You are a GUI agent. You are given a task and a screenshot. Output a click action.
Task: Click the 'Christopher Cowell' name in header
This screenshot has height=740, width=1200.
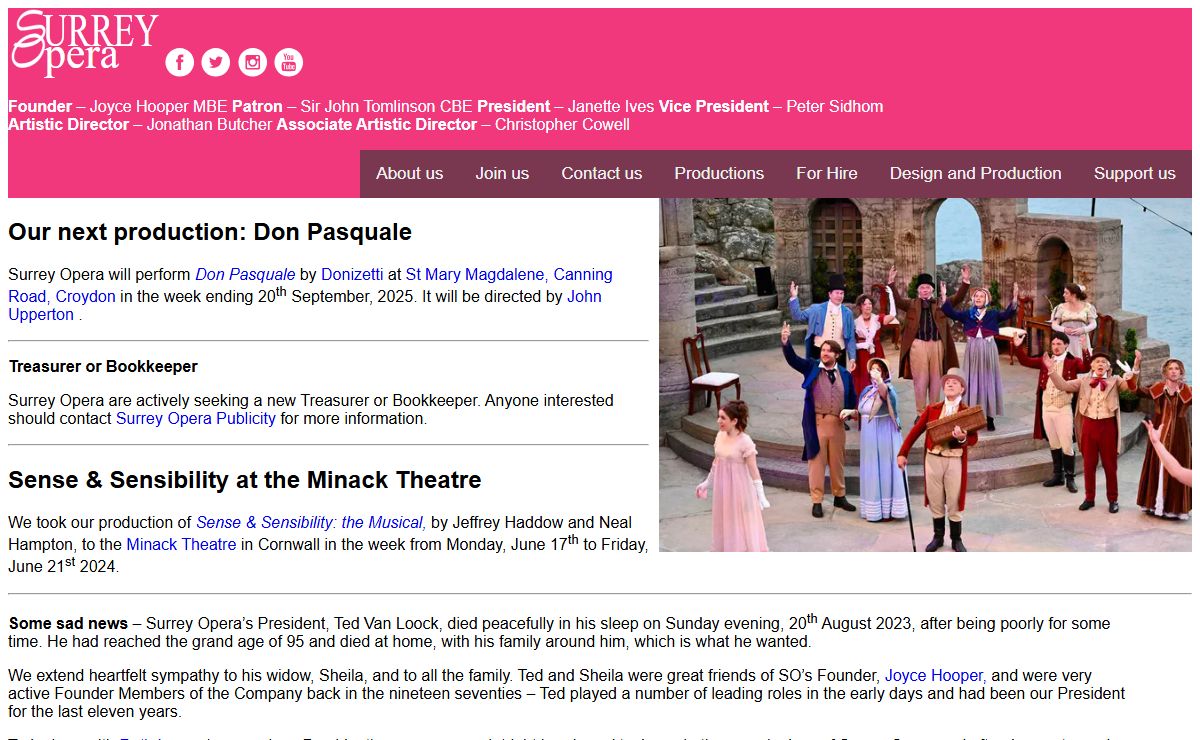pos(562,125)
